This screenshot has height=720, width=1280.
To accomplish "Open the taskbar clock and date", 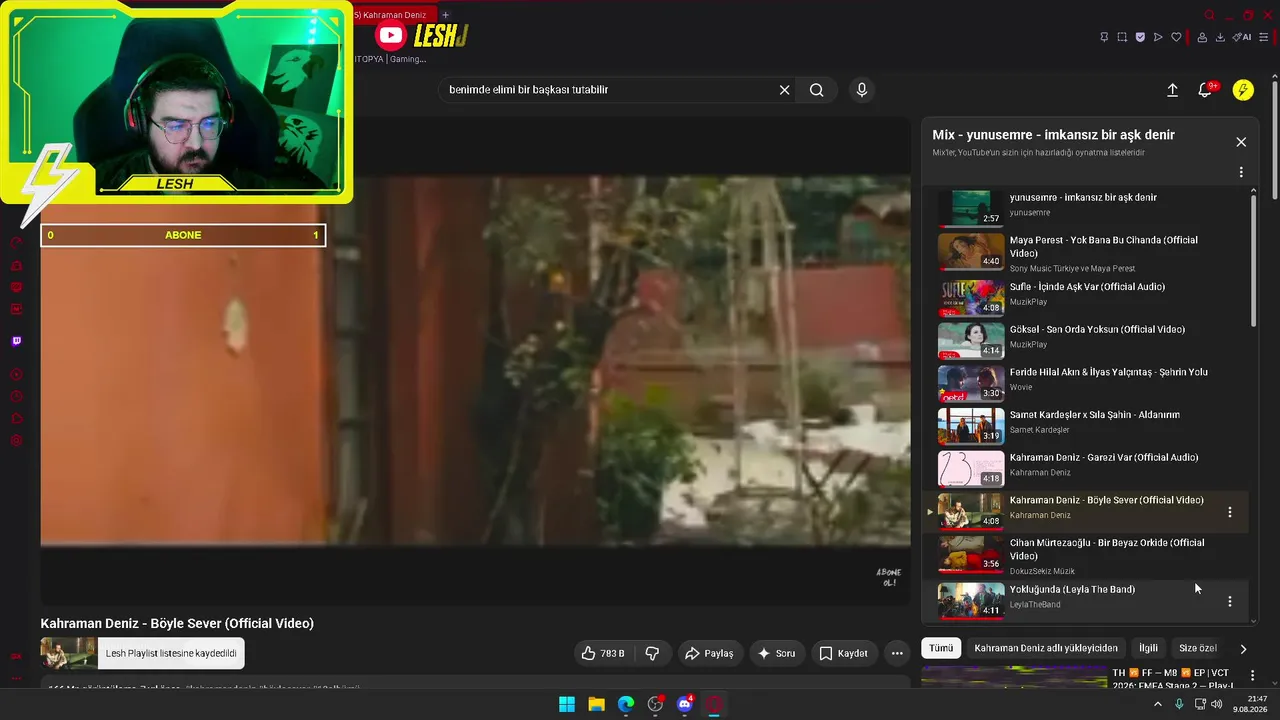I will [1251, 704].
